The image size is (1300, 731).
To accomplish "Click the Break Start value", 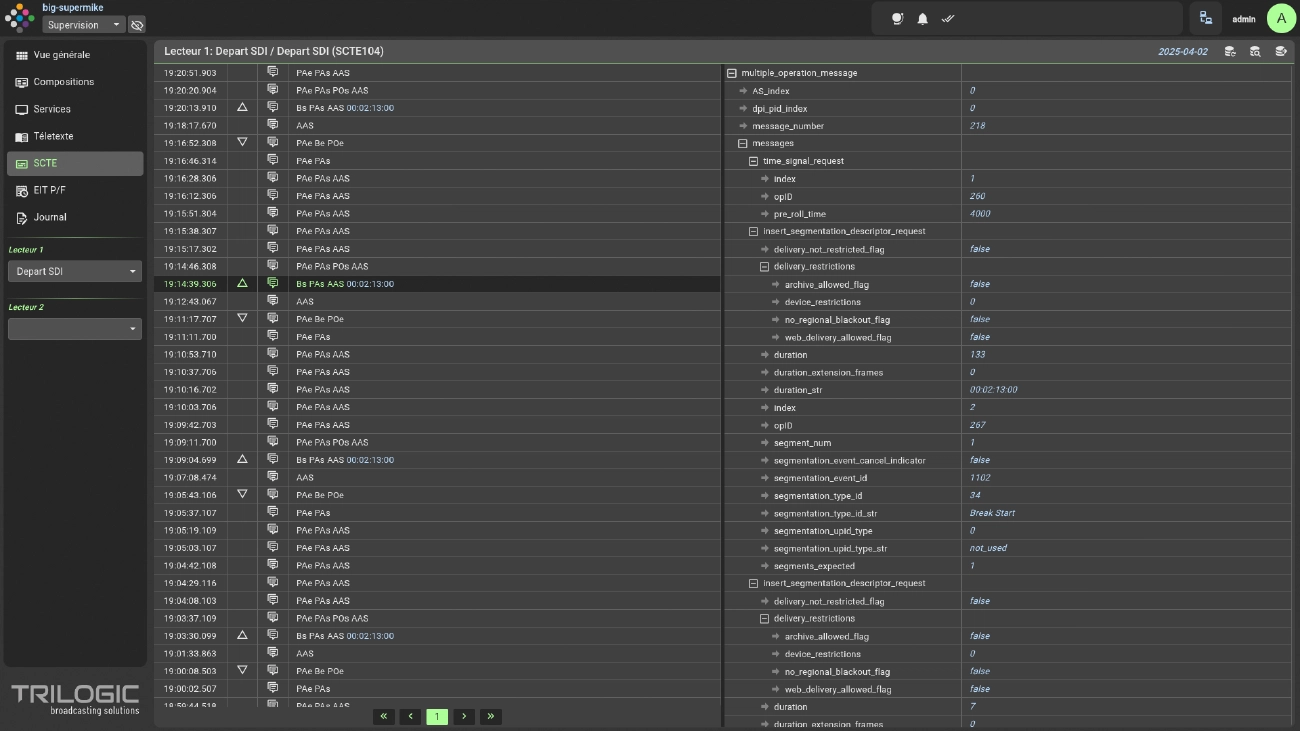I will click(992, 513).
